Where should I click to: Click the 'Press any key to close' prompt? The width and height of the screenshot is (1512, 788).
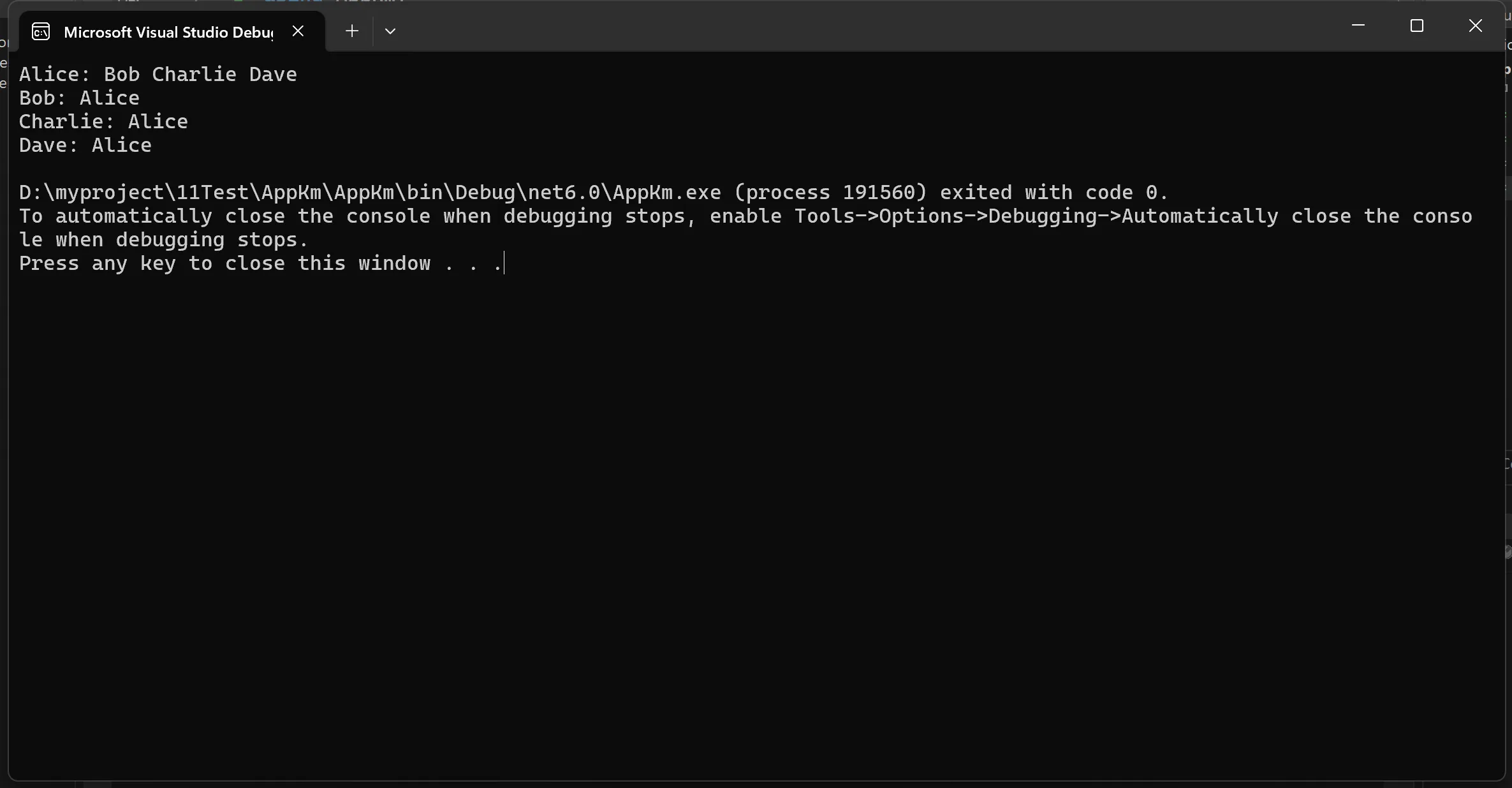coord(224,263)
